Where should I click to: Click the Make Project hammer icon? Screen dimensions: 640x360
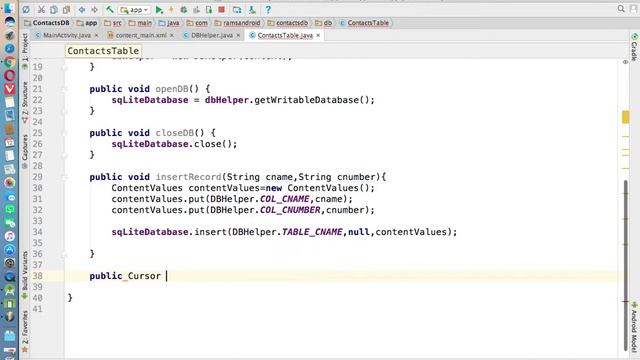point(110,9)
